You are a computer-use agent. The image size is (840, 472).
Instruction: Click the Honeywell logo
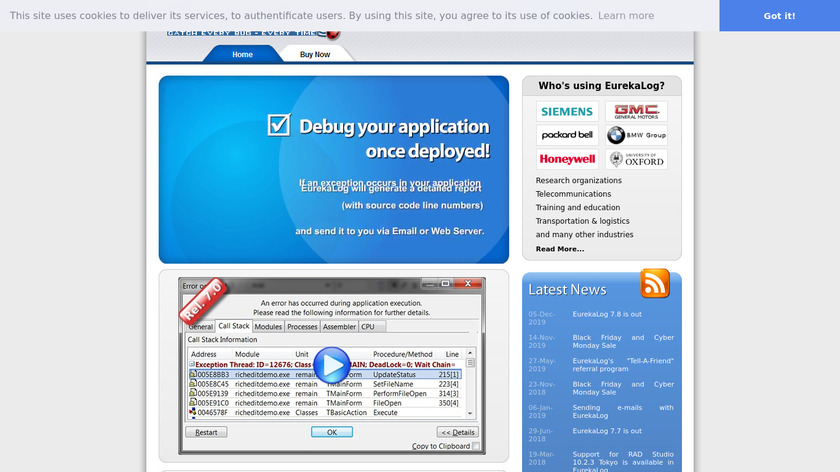click(x=567, y=159)
